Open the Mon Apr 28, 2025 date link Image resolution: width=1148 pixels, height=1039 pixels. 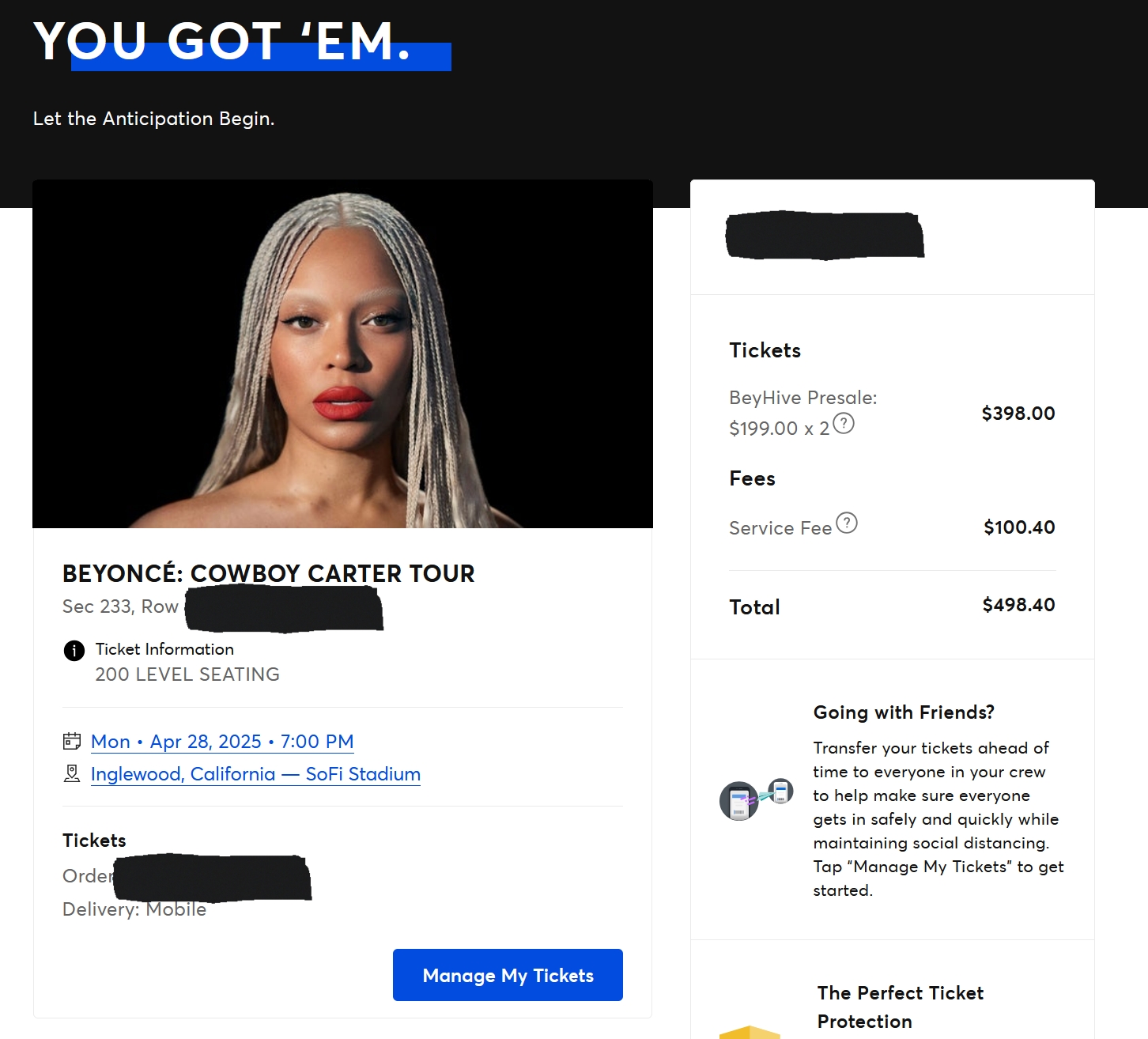222,742
